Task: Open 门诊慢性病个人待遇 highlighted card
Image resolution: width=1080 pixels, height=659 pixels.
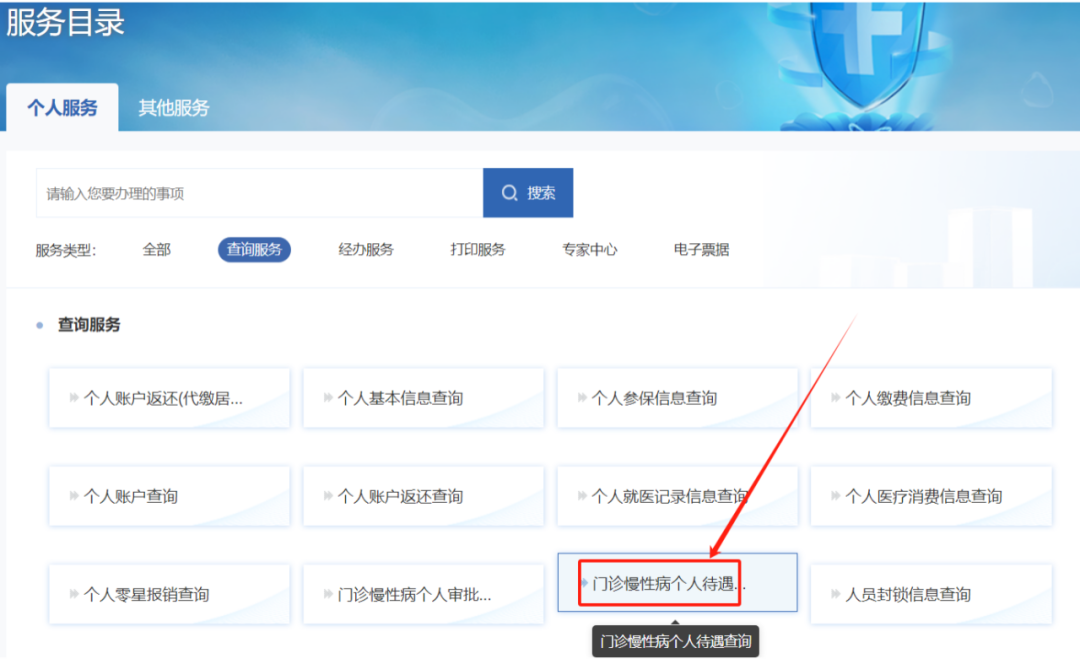Action: coord(677,583)
